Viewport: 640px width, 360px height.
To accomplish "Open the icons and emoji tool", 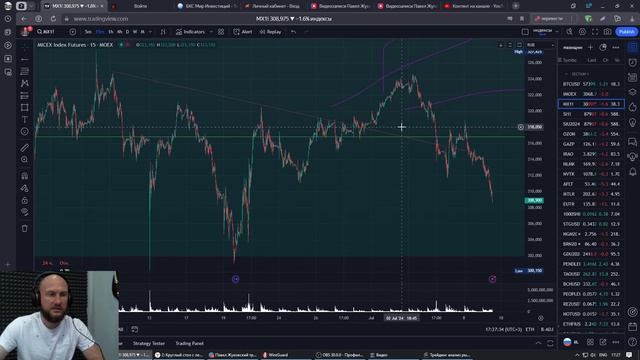I will coord(24,131).
